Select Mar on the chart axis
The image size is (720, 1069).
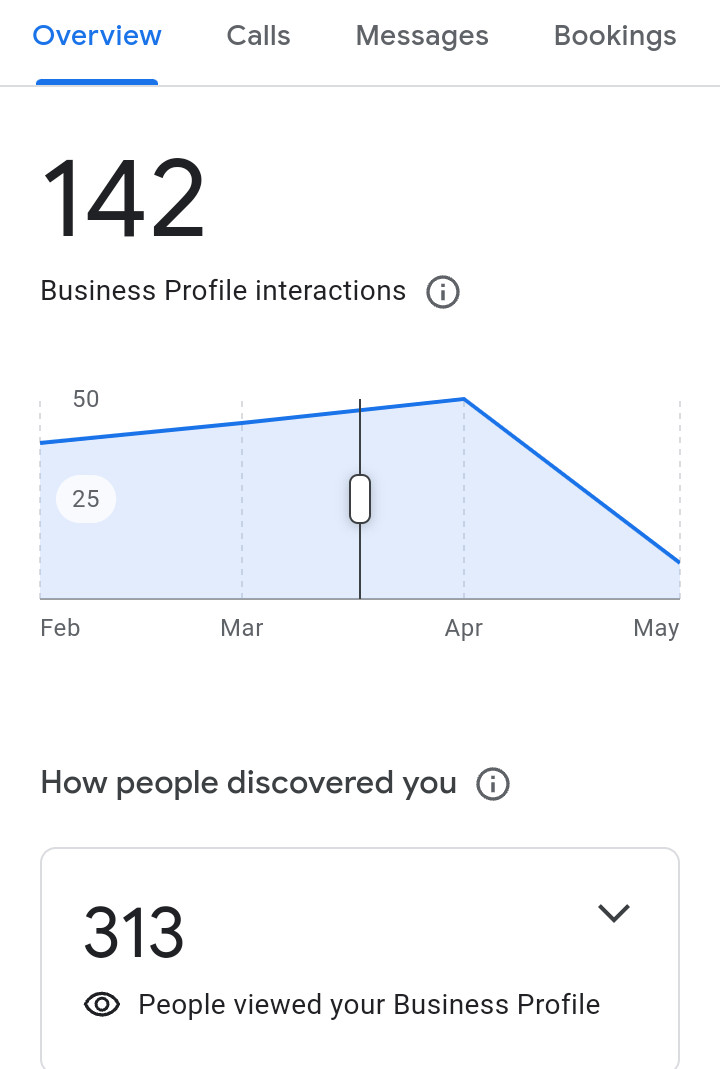coord(242,629)
